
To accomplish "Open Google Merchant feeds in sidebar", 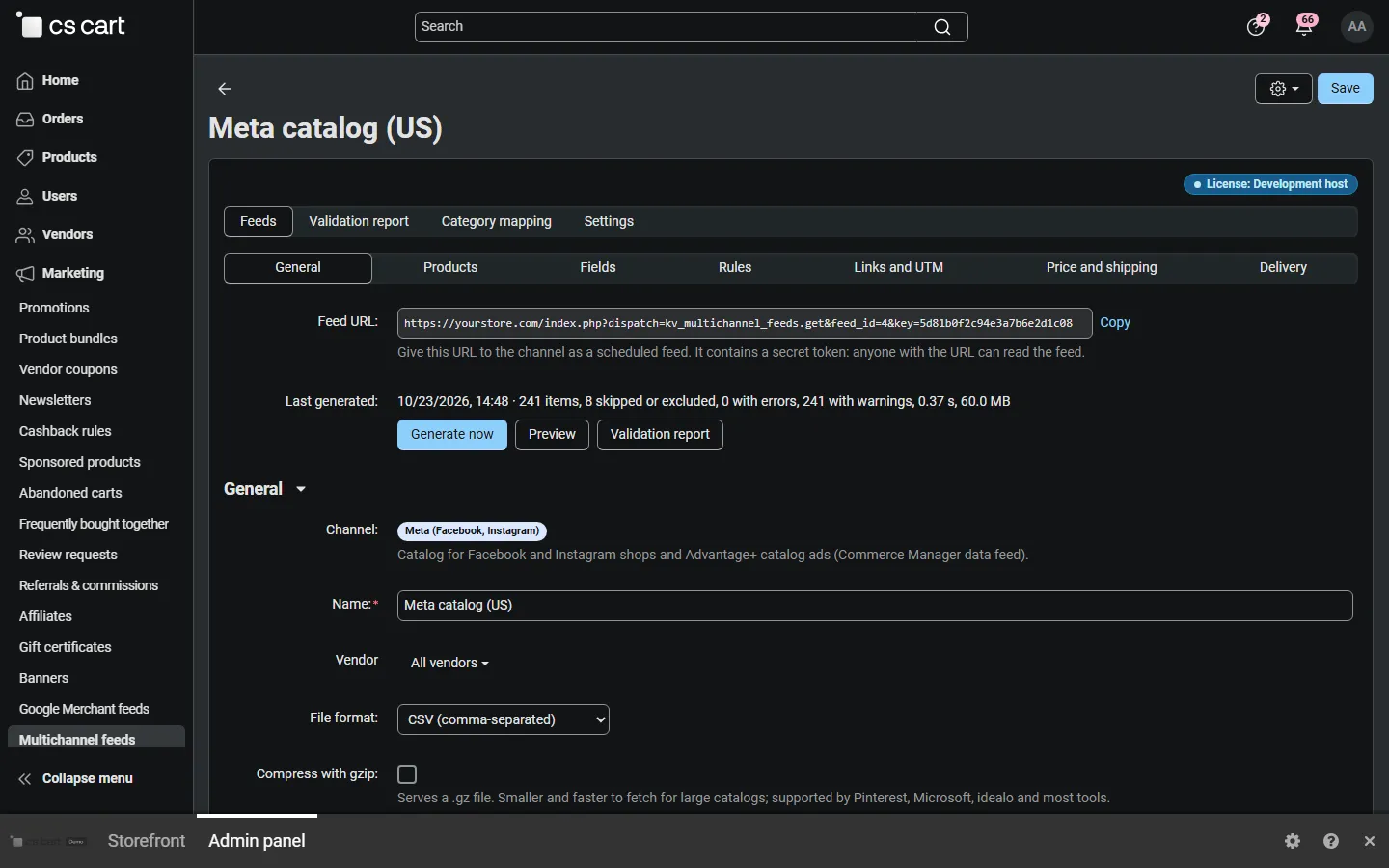I will (x=84, y=710).
